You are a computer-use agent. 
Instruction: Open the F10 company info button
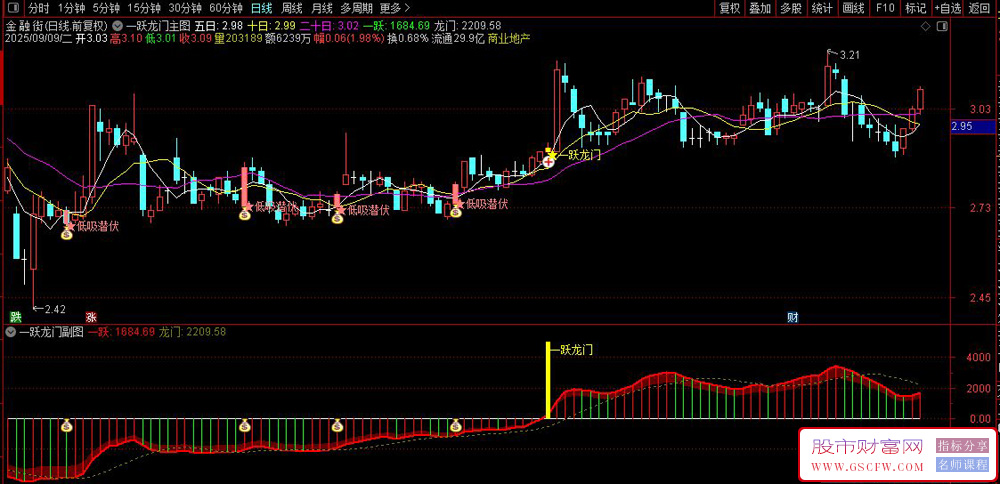tap(885, 8)
